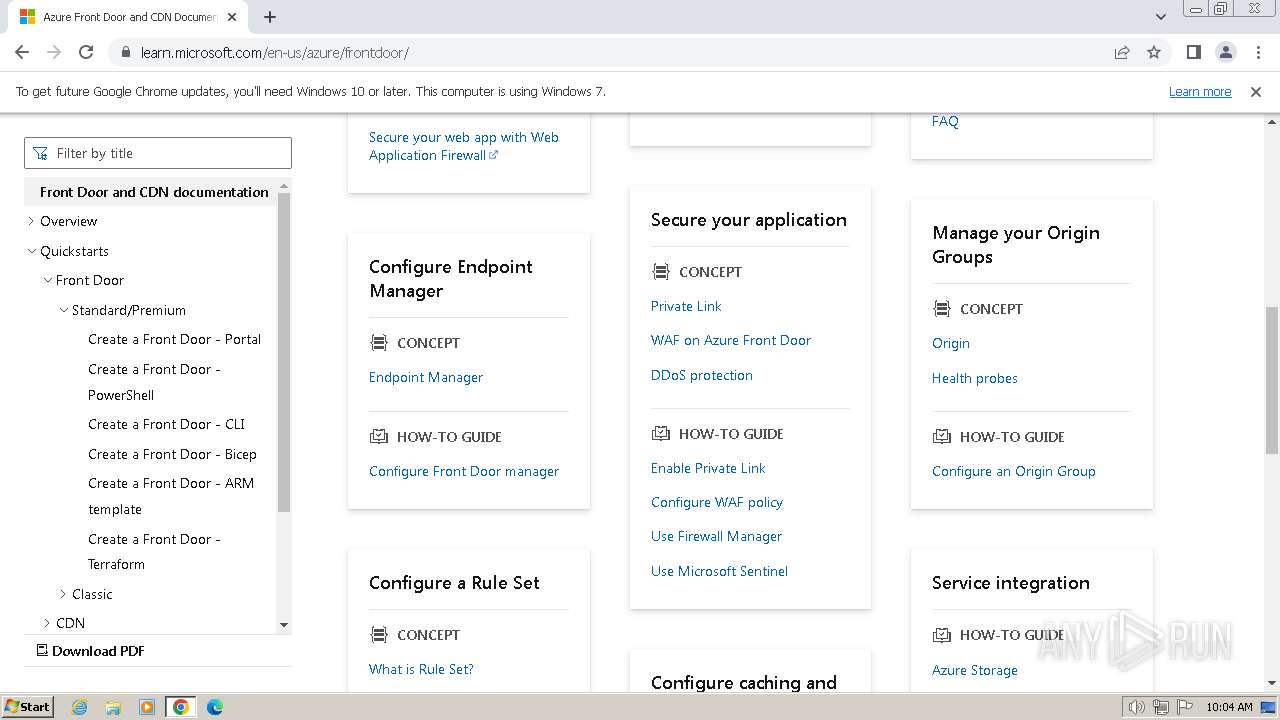Collapse the Quickstarts tree node
This screenshot has width=1280, height=720.
pyautogui.click(x=31, y=251)
